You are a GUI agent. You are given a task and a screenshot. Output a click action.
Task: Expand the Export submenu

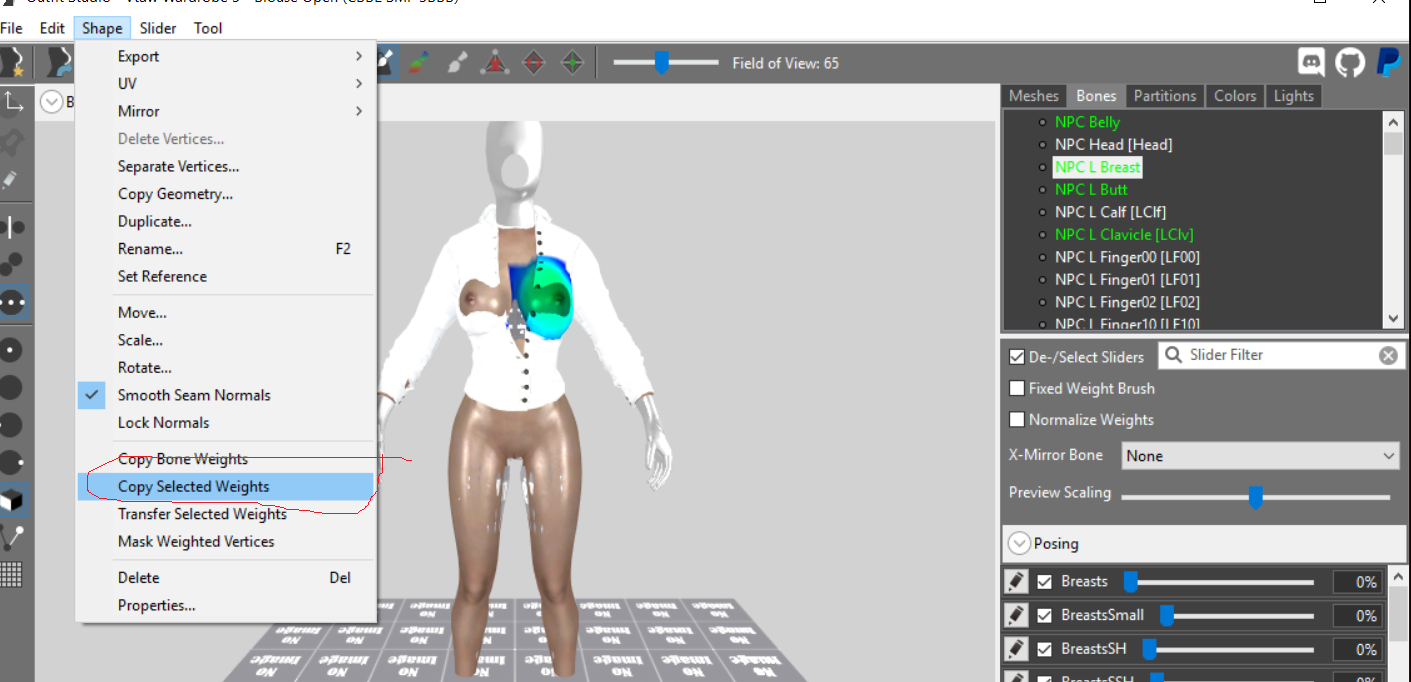click(x=226, y=57)
